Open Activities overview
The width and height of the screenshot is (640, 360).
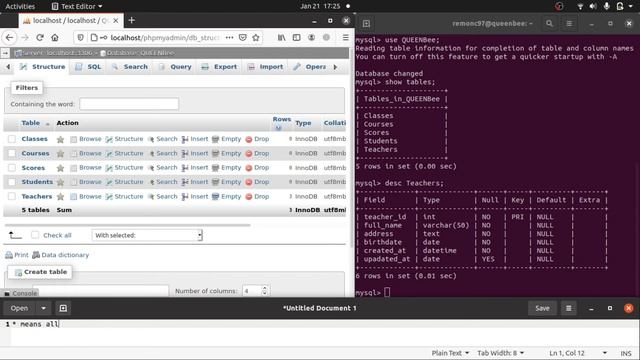[x=20, y=6]
